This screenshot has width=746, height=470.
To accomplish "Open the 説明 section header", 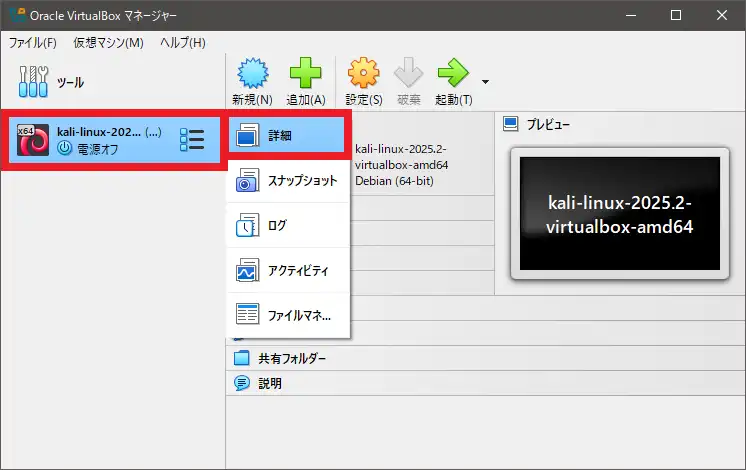I will (x=486, y=383).
